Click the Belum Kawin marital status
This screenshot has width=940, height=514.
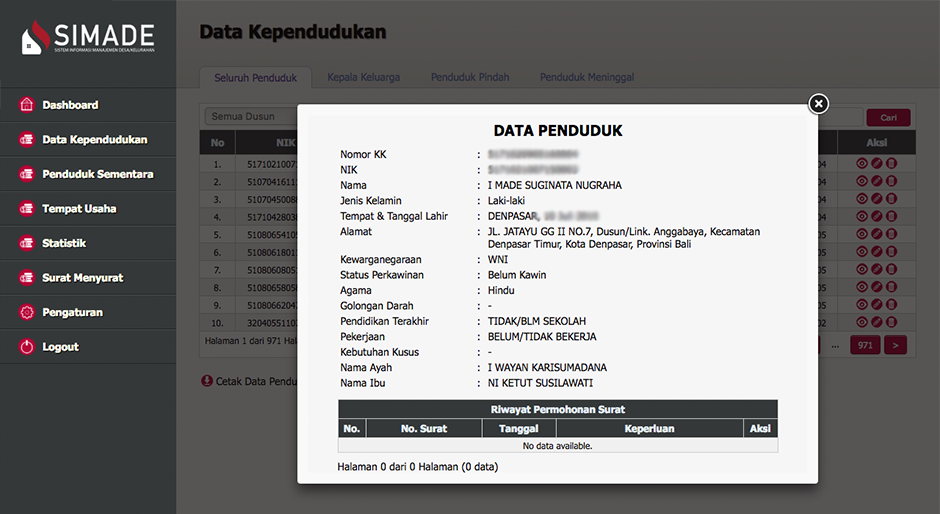pyautogui.click(x=517, y=275)
